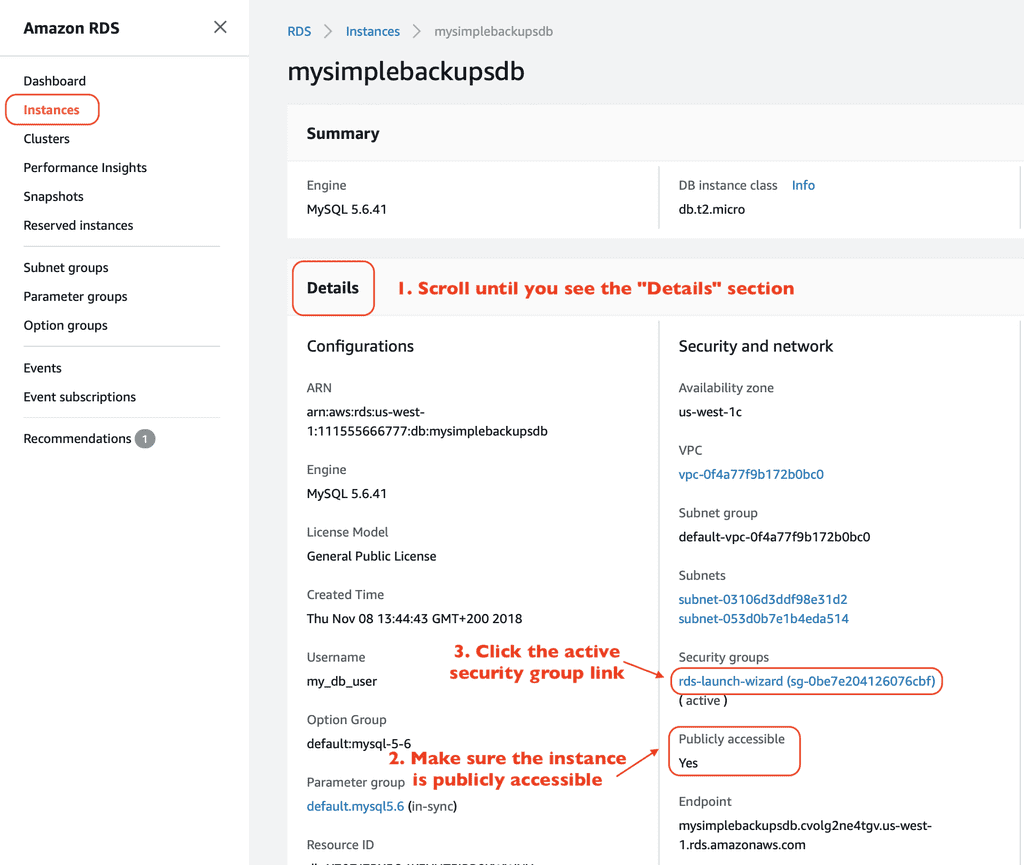1024x865 pixels.
Task: Open Performance Insights
Action: click(85, 168)
